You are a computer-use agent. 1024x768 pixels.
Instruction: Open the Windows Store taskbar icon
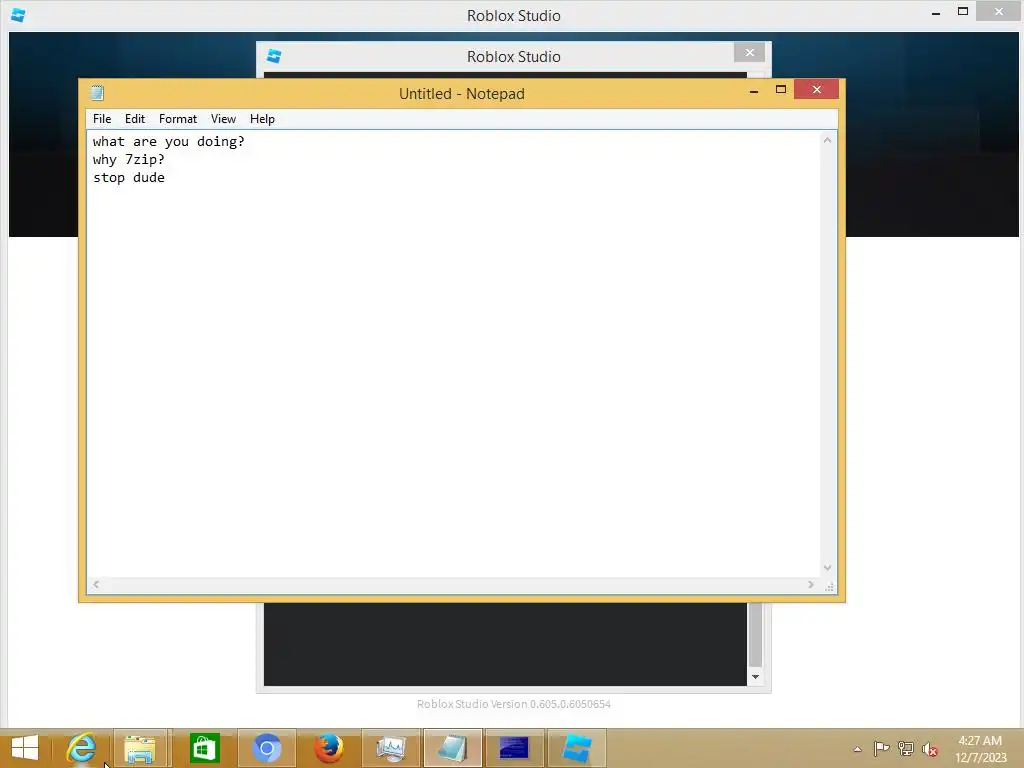click(204, 748)
